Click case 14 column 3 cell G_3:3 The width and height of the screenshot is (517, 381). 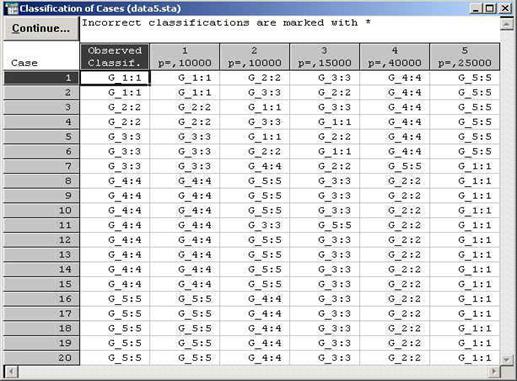click(325, 269)
